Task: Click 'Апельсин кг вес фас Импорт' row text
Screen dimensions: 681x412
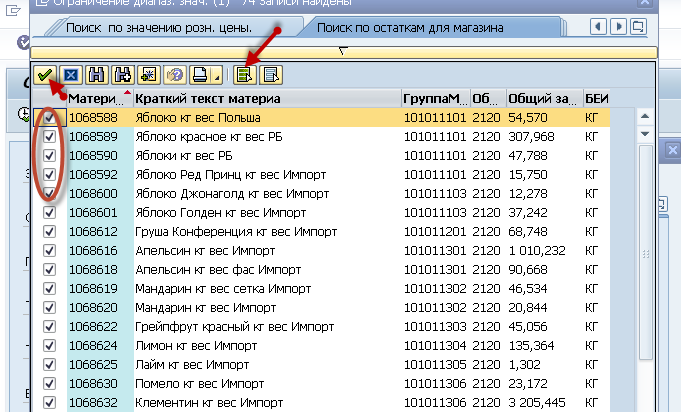Action: (x=218, y=270)
